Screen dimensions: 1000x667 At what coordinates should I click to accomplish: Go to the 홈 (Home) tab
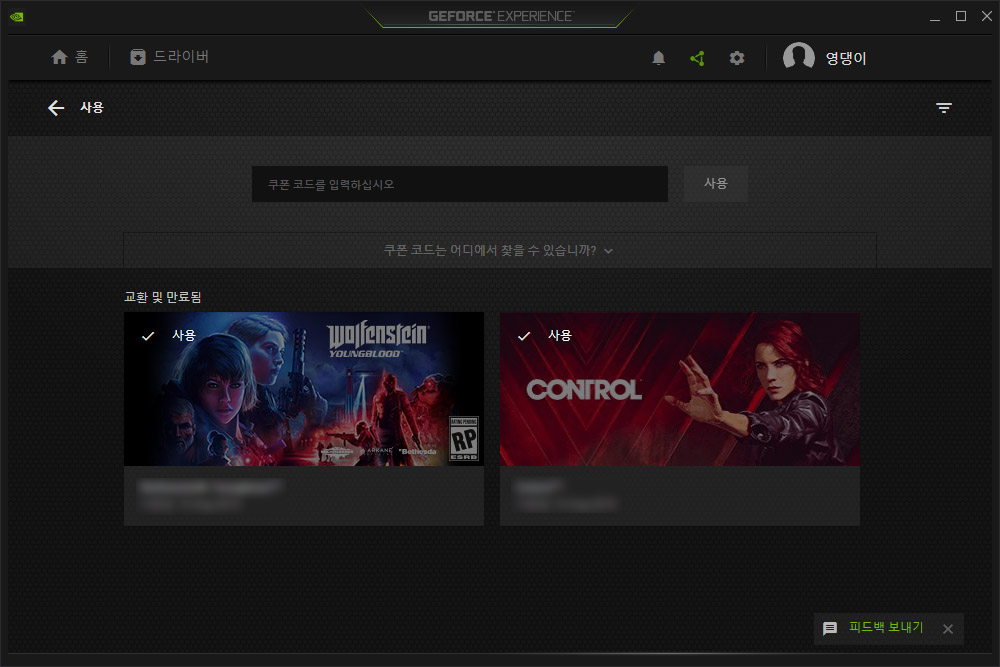point(70,57)
